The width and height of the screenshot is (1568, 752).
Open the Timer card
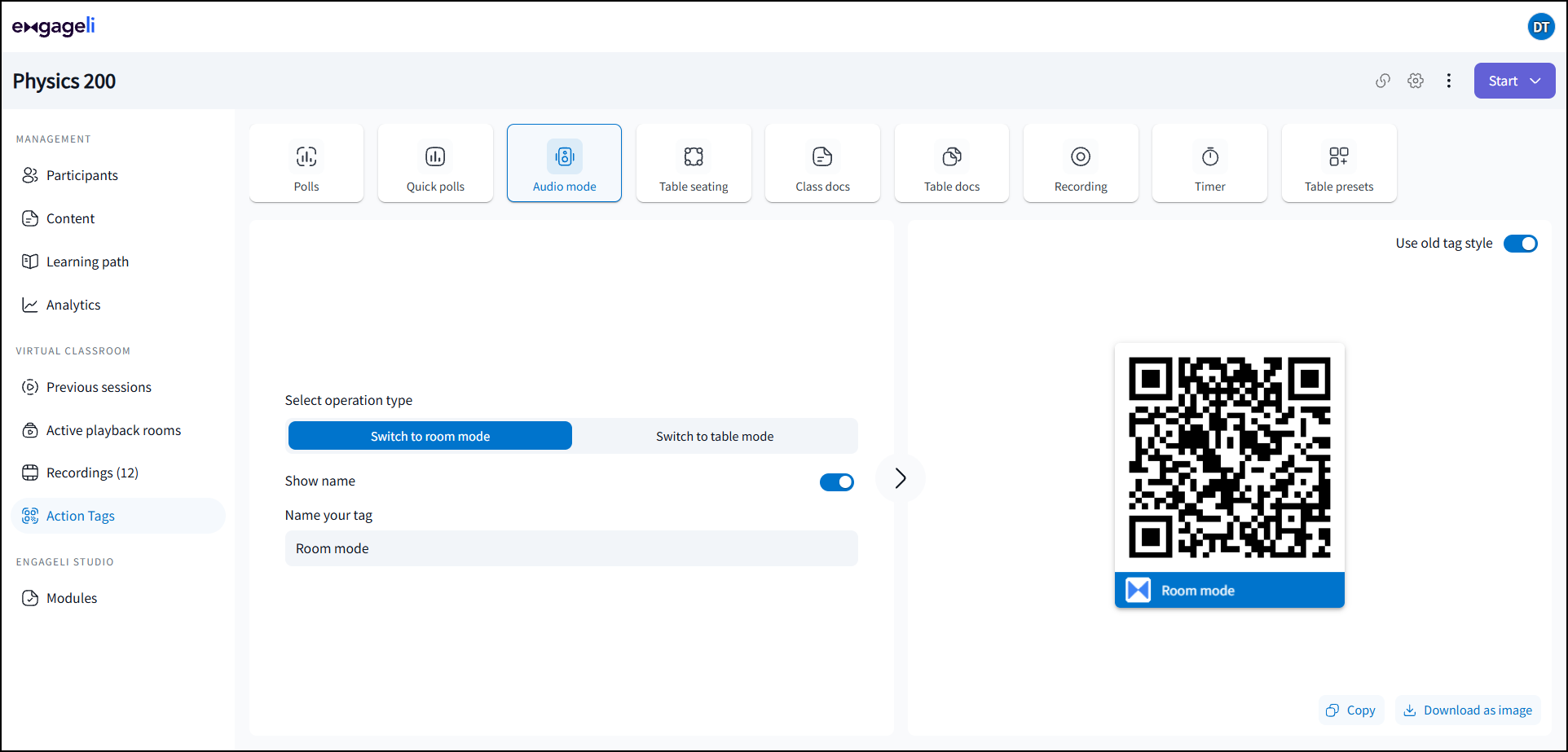click(1209, 163)
